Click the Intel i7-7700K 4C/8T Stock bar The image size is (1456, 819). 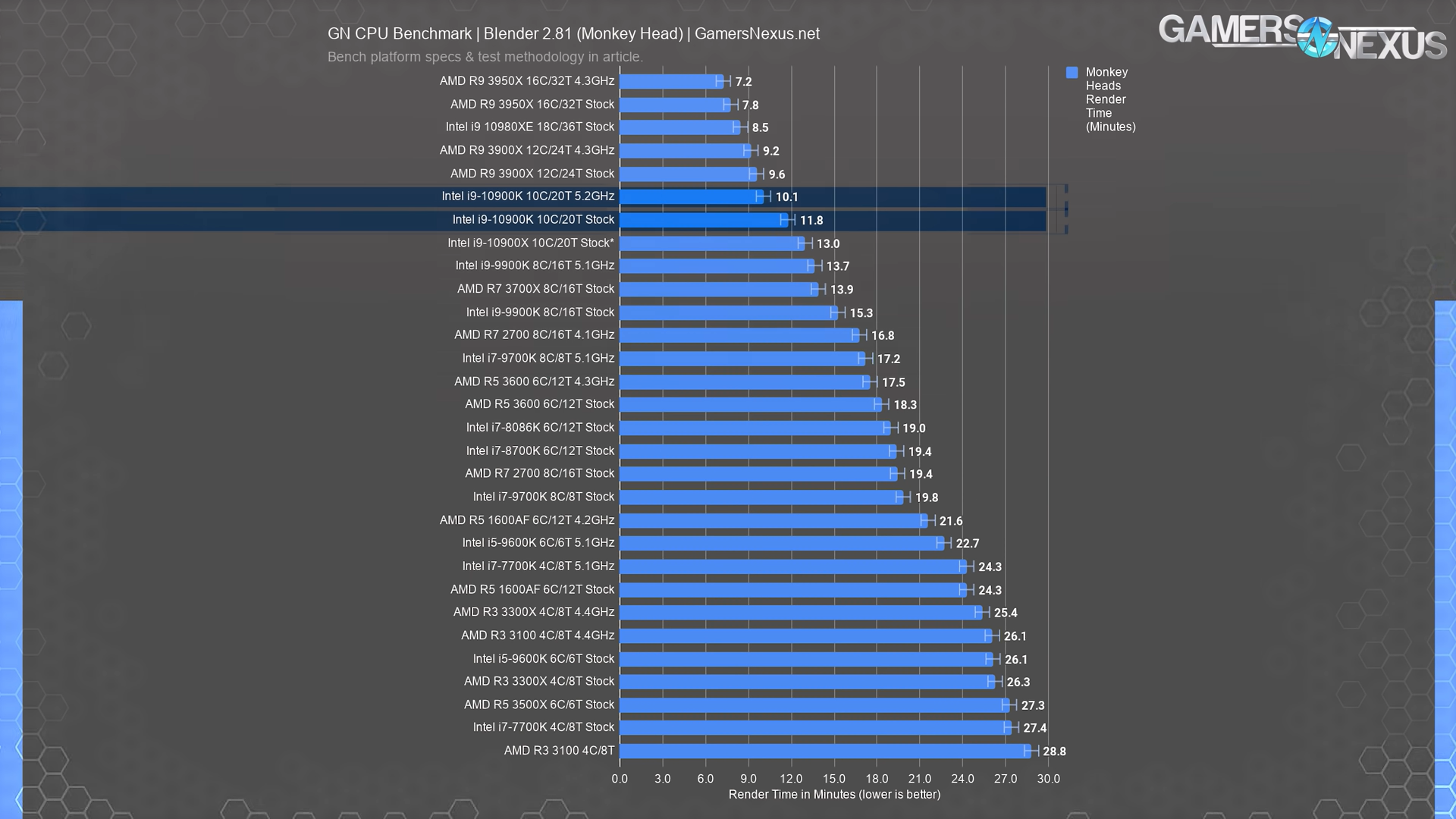pyautogui.click(x=815, y=728)
